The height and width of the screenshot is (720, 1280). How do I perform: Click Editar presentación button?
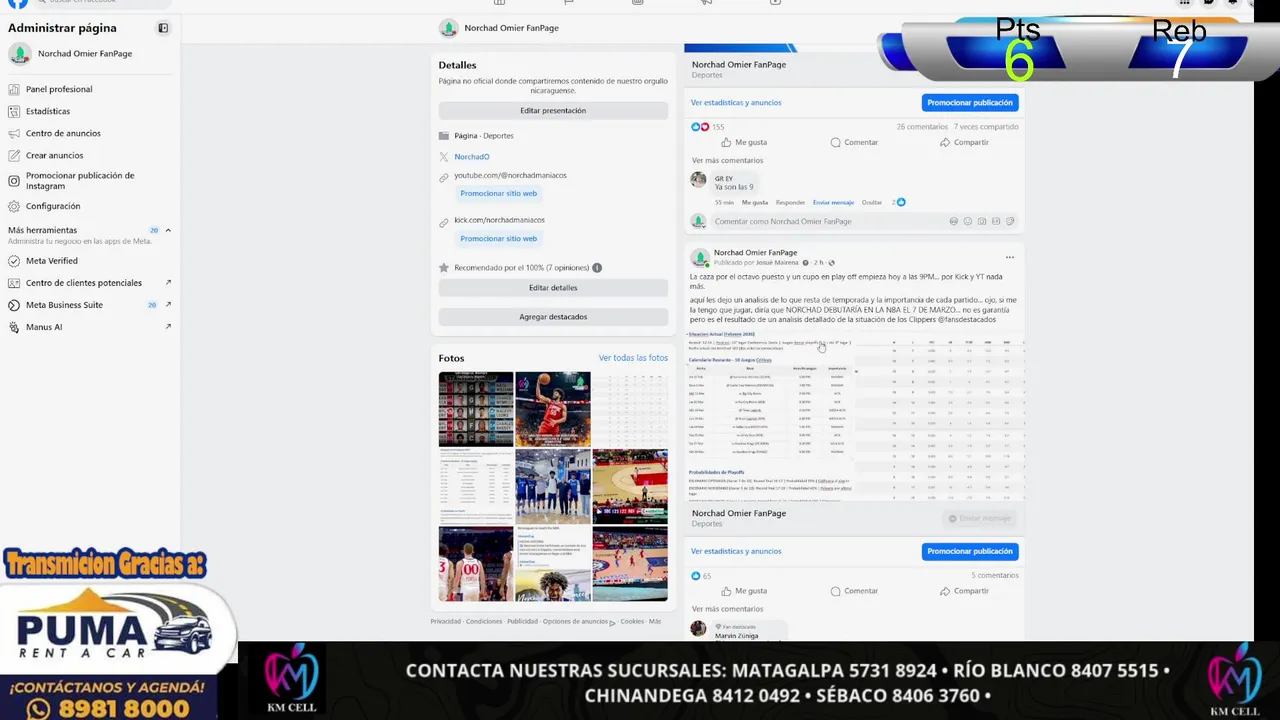point(553,111)
